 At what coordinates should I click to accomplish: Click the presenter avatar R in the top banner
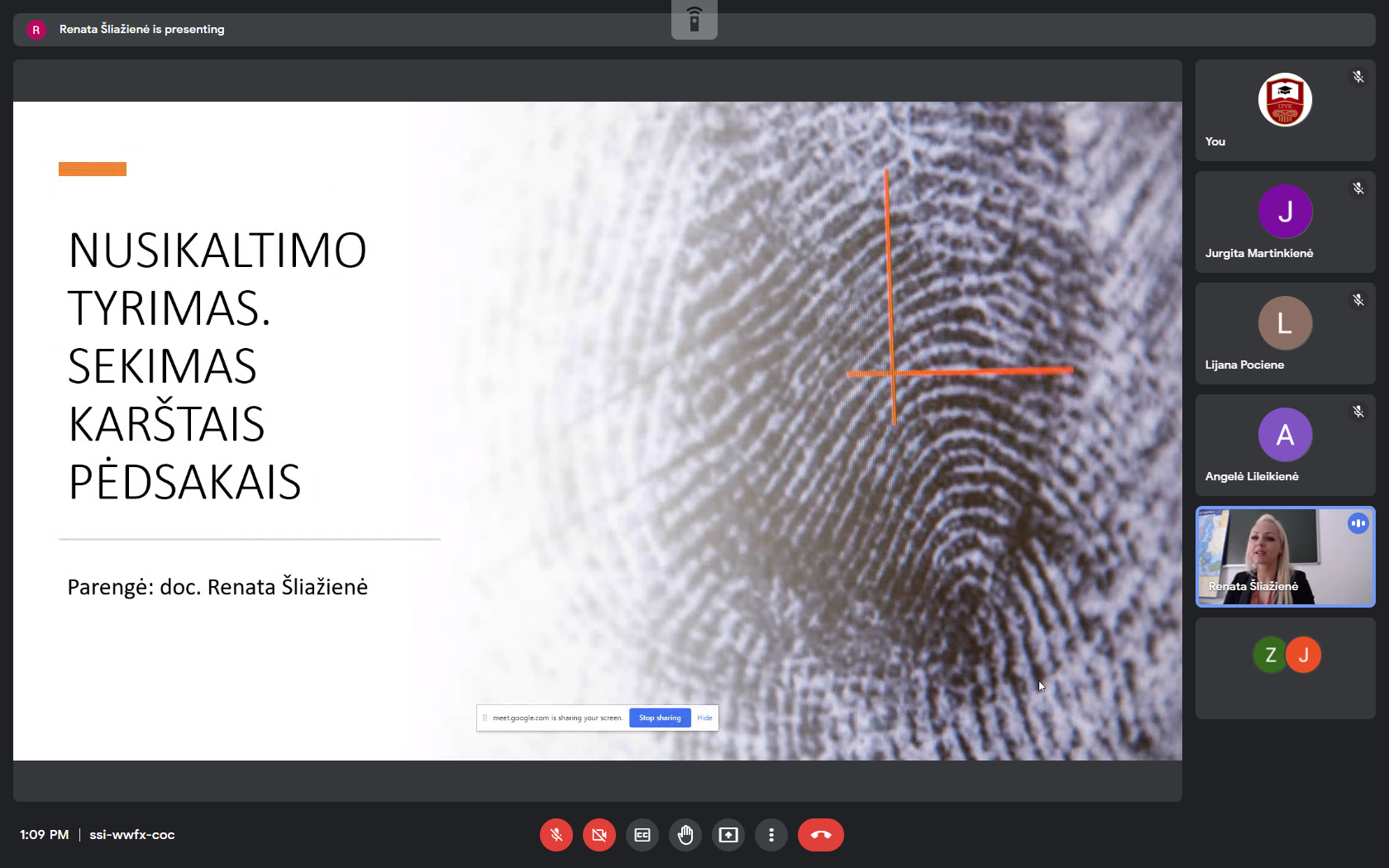(36, 30)
